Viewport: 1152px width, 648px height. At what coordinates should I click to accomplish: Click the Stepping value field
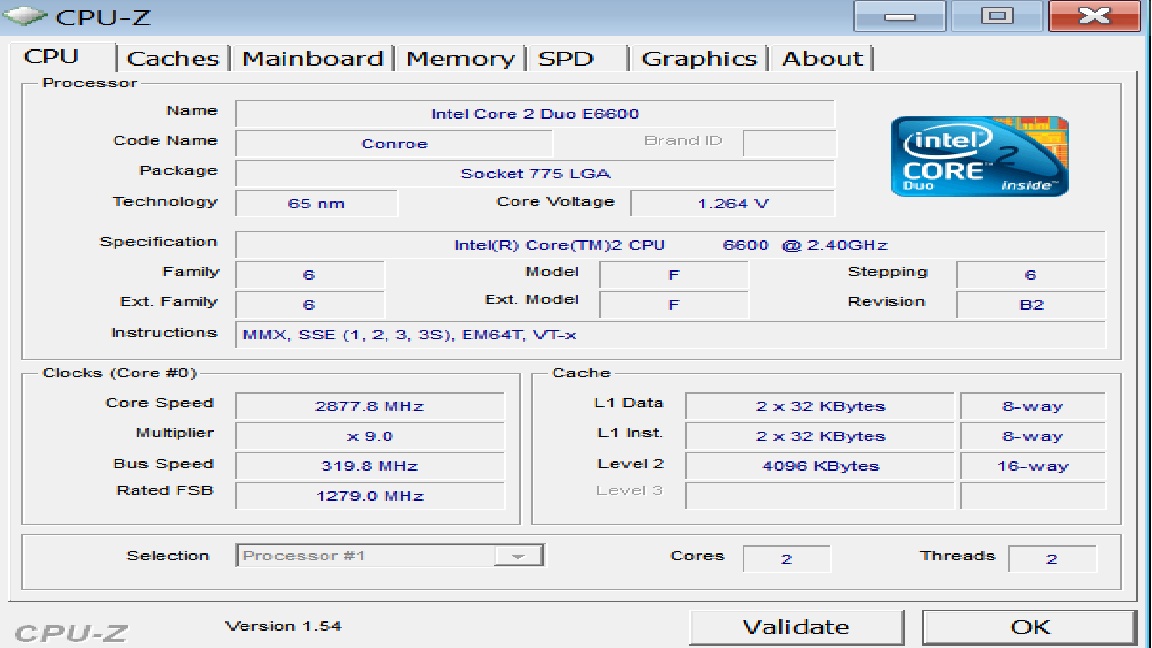pos(1031,275)
